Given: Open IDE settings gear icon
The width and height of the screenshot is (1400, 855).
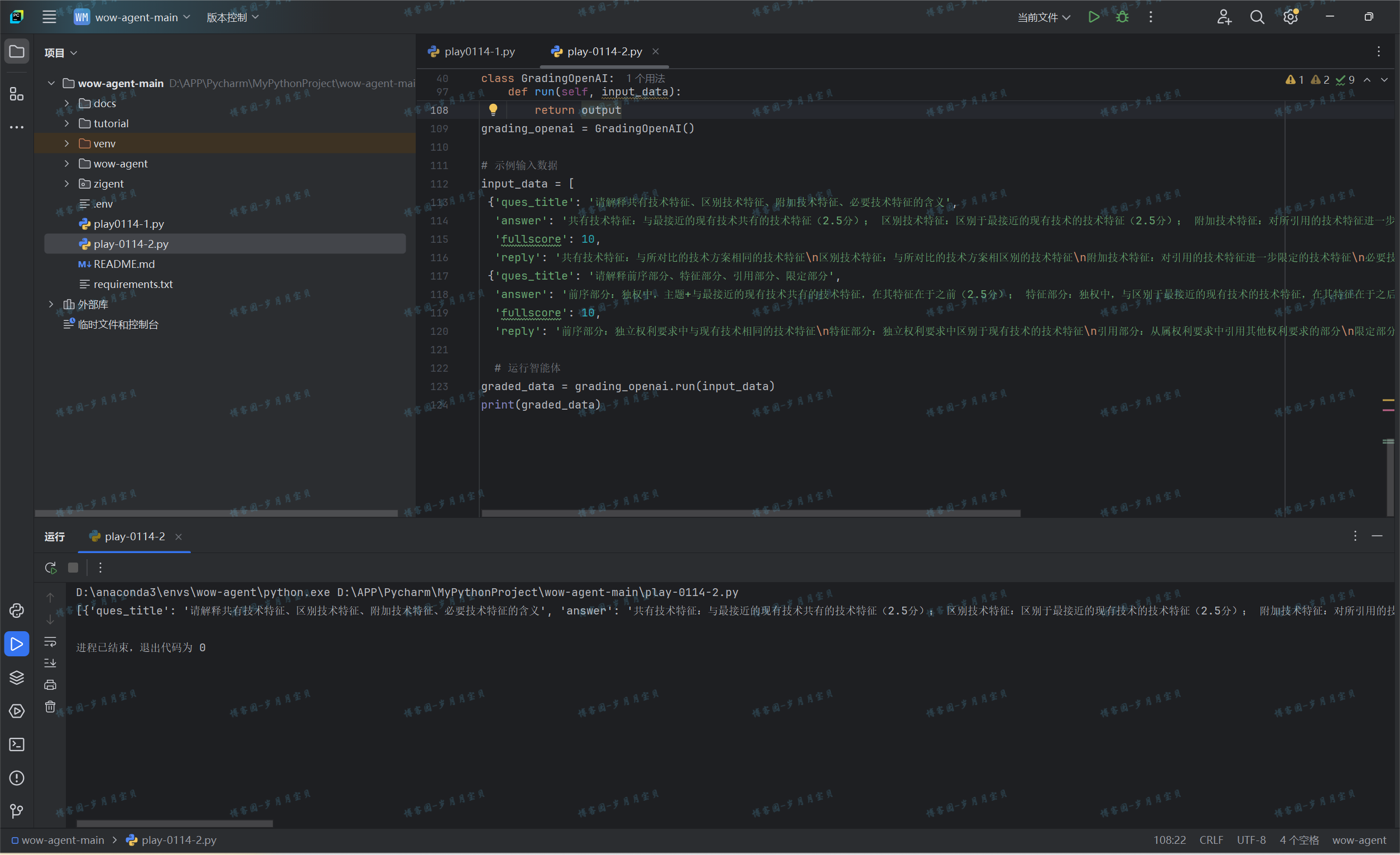Looking at the screenshot, I should (1290, 17).
